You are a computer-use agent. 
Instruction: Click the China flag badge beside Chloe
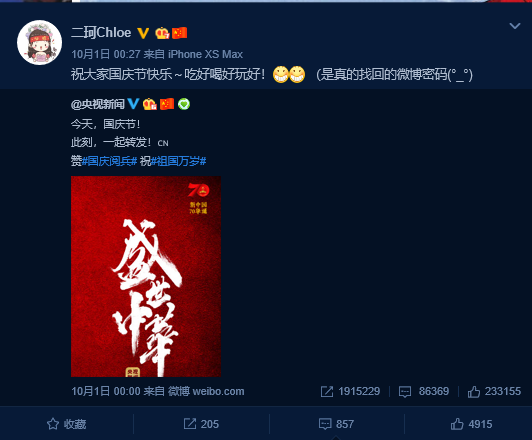tap(179, 33)
